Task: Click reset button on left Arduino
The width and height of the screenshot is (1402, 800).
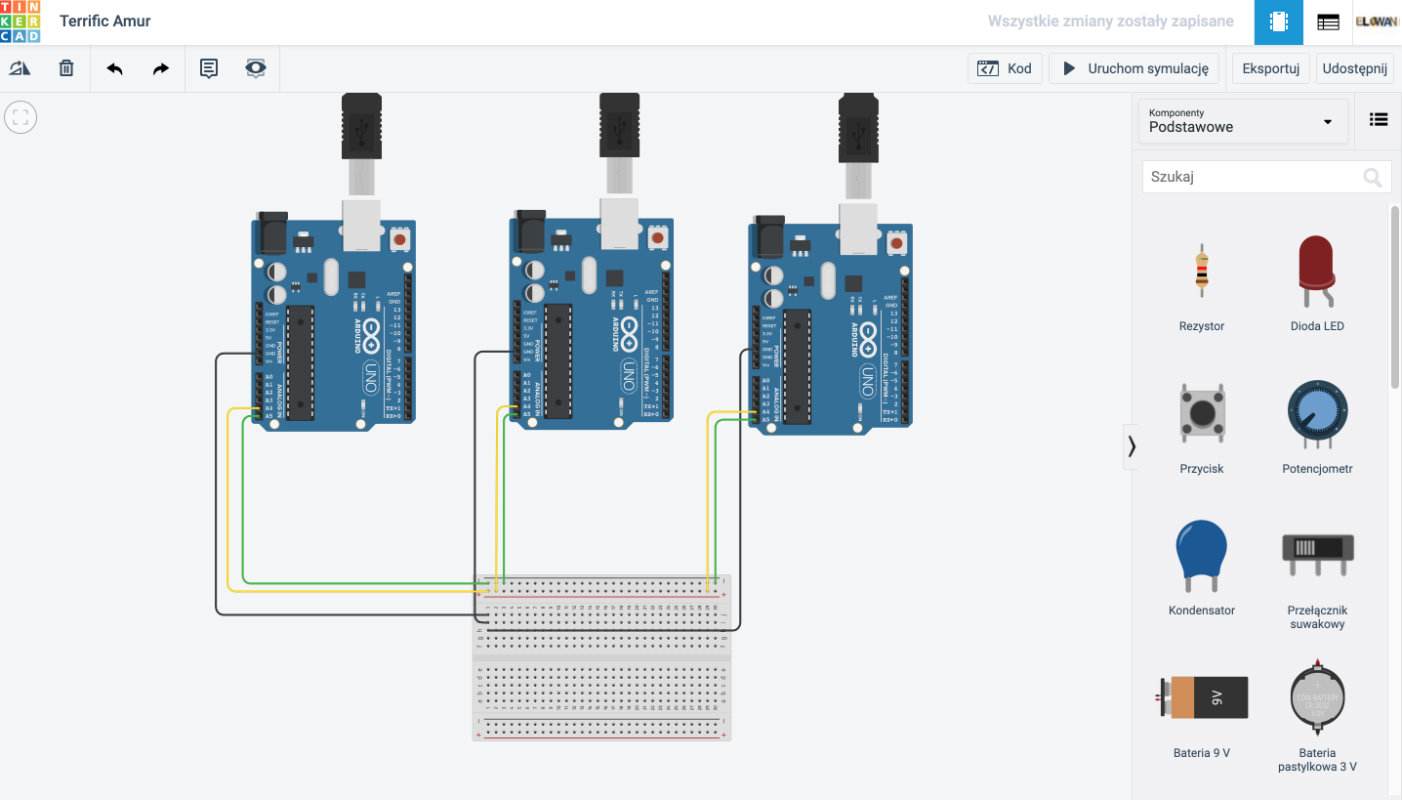Action: 400,238
